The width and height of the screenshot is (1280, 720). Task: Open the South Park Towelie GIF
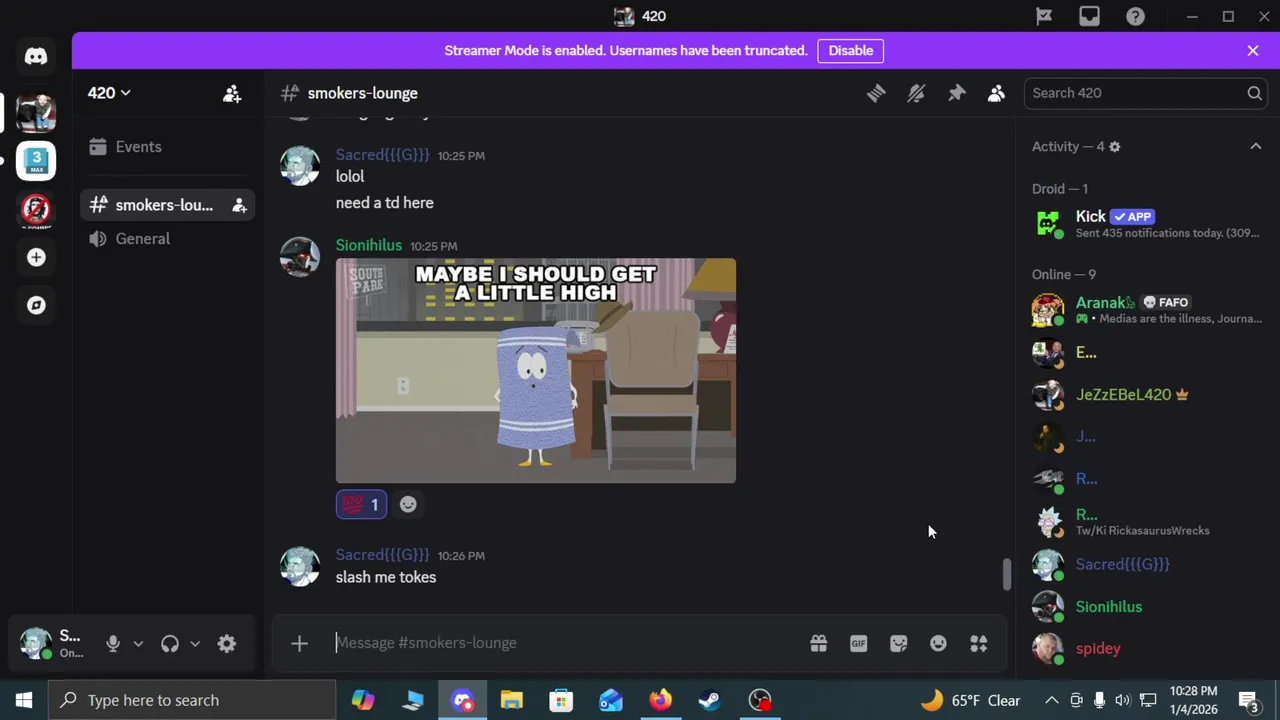point(536,371)
